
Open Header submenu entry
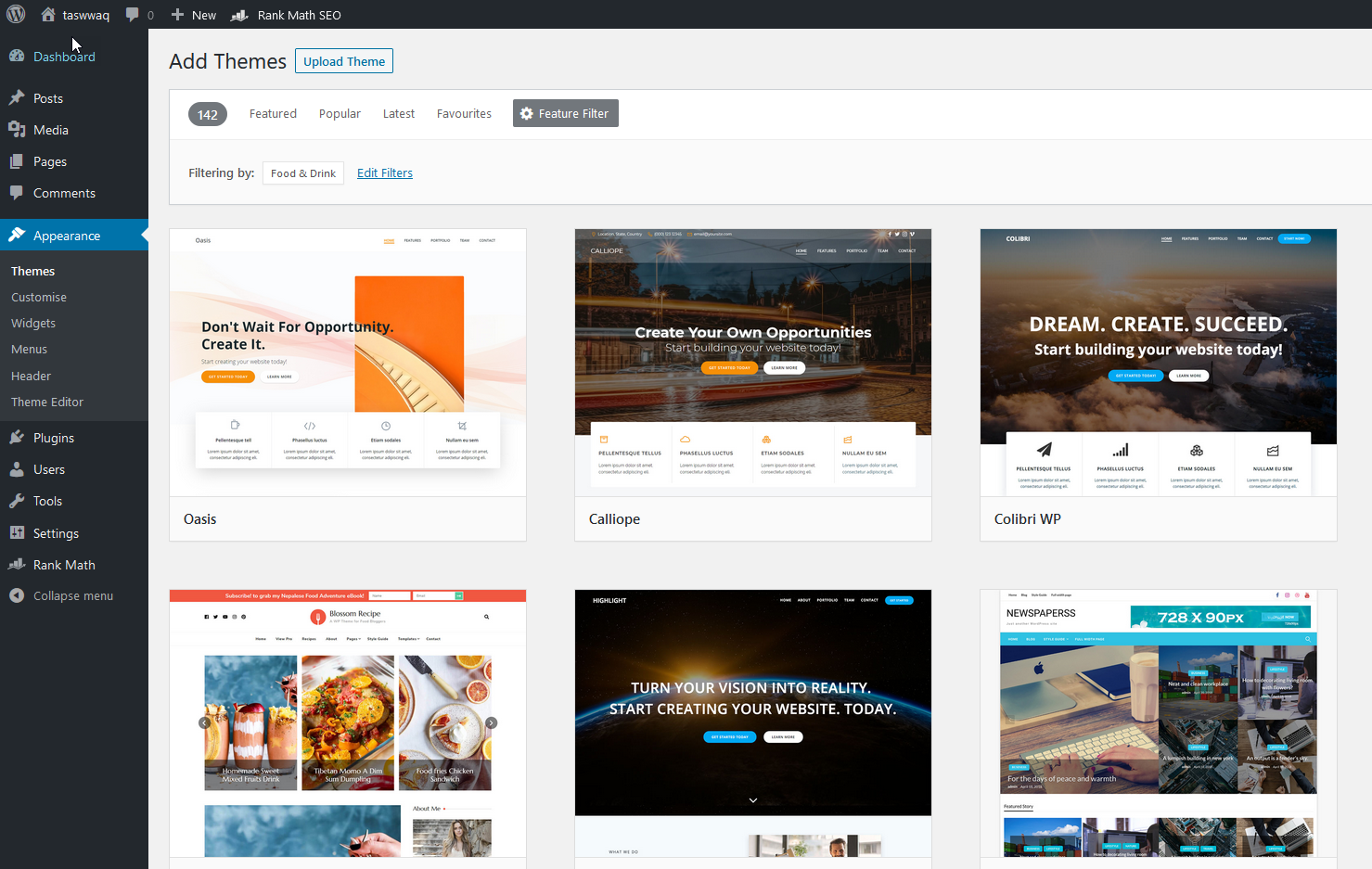74,376
